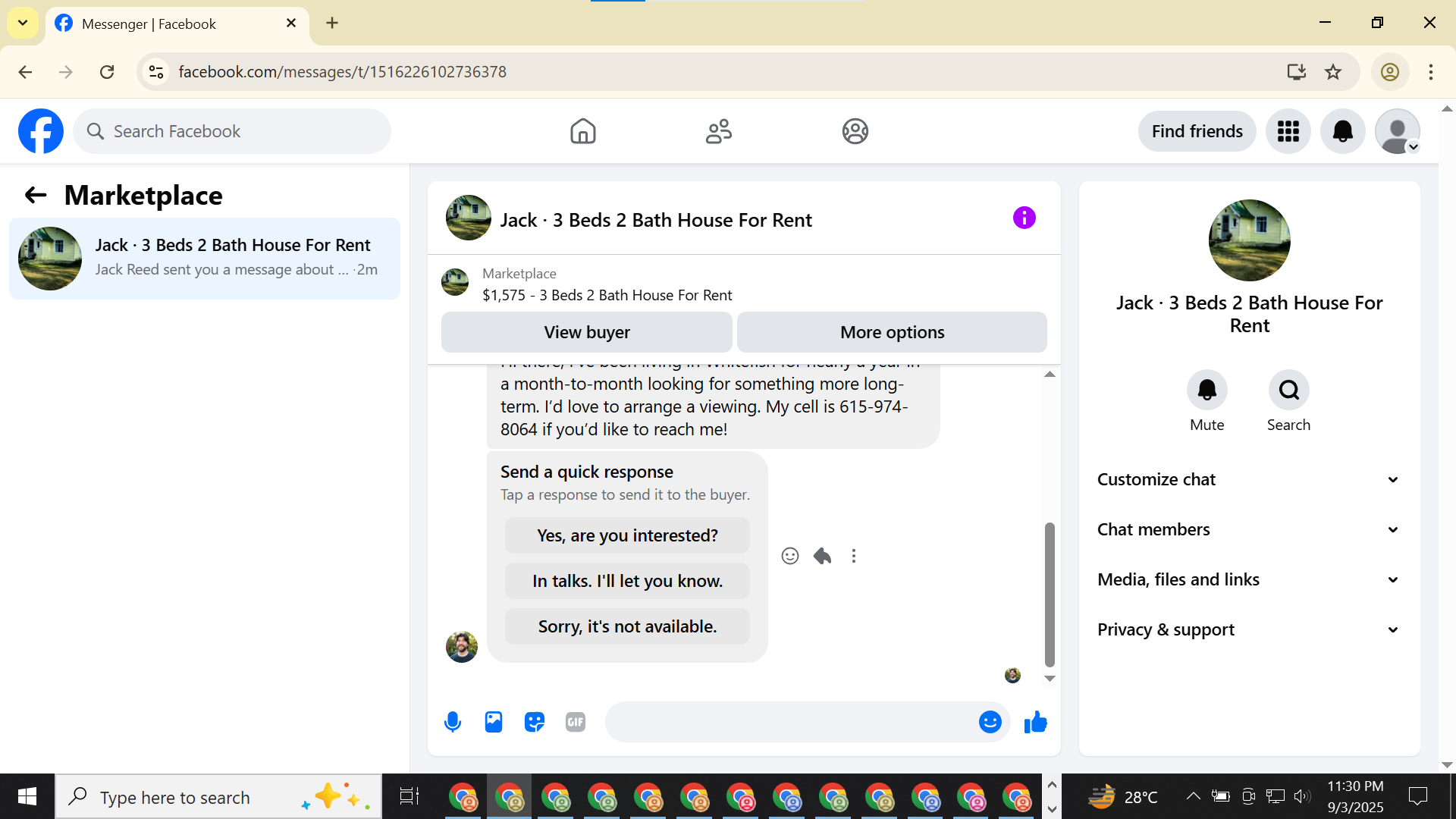The width and height of the screenshot is (1456, 819).
Task: Open the Facebook Home icon
Action: (582, 131)
